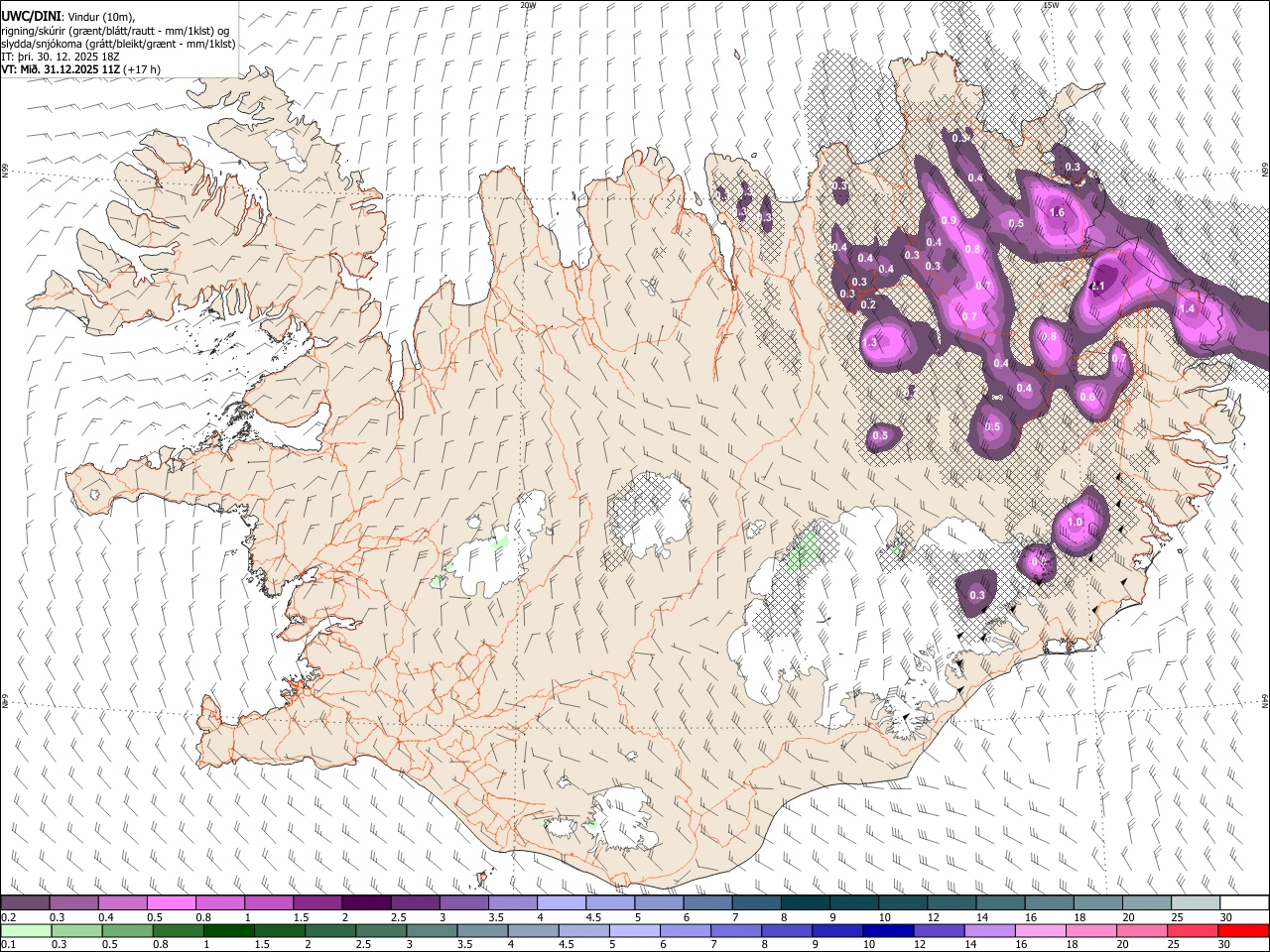Click the white snow scale swatch after 30

[1244, 903]
